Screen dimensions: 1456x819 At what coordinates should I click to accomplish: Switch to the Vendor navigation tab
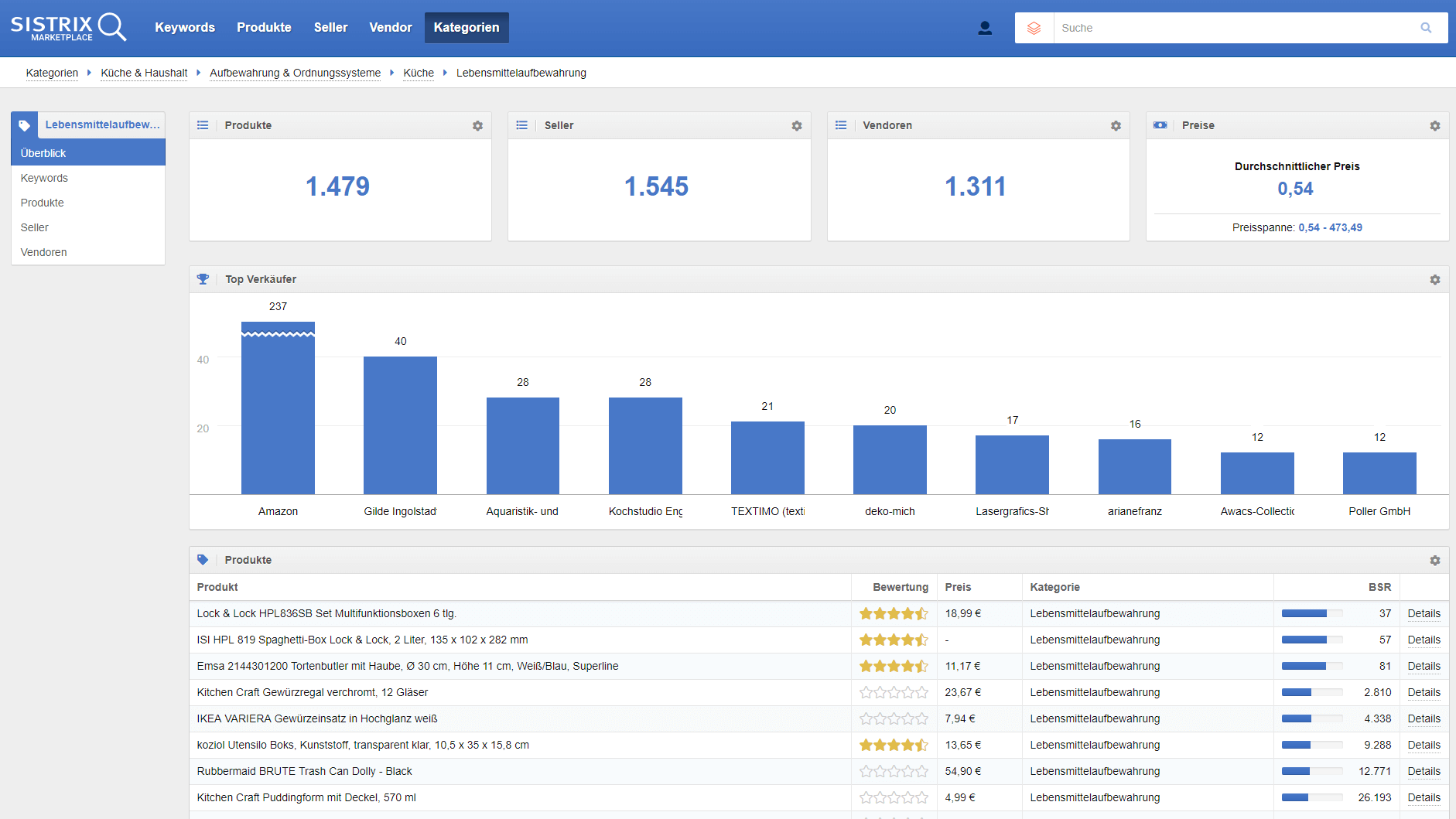[x=390, y=28]
